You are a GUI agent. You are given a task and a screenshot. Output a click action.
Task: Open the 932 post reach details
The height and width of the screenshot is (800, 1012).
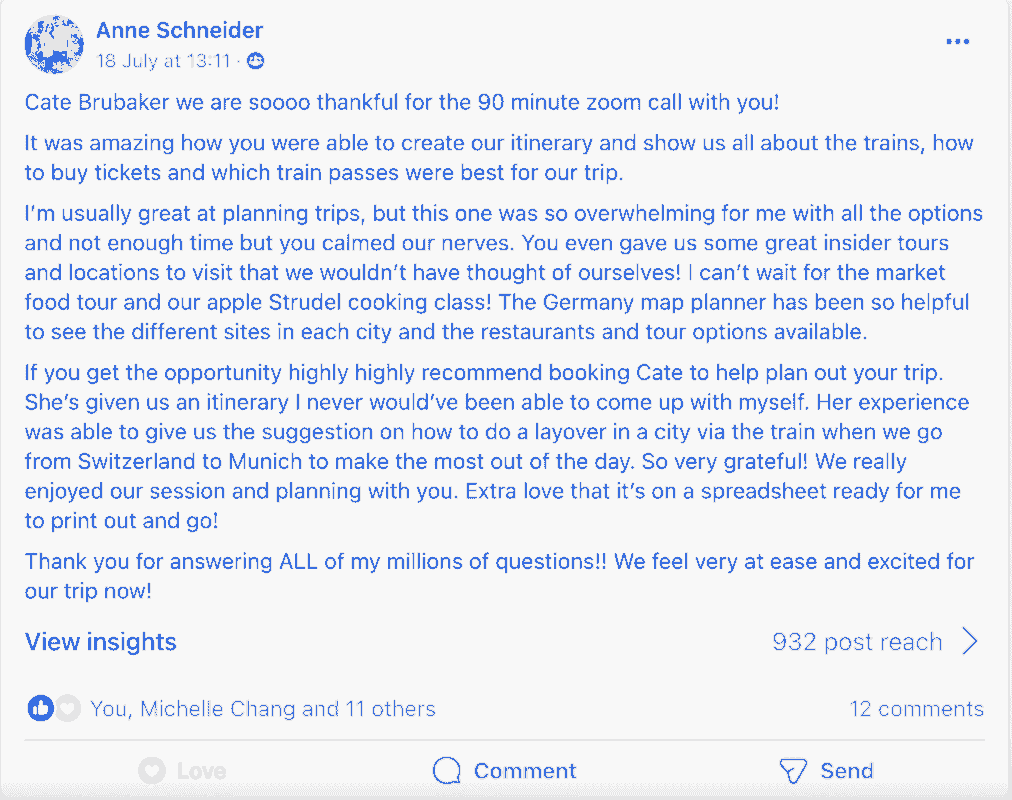(x=857, y=642)
